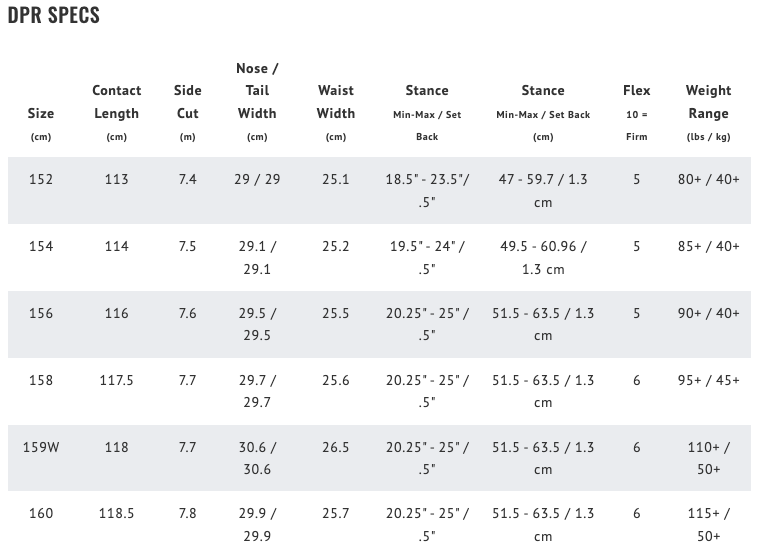Select the 159W size row cell
Viewport: 759px width, 556px height.
(x=41, y=448)
